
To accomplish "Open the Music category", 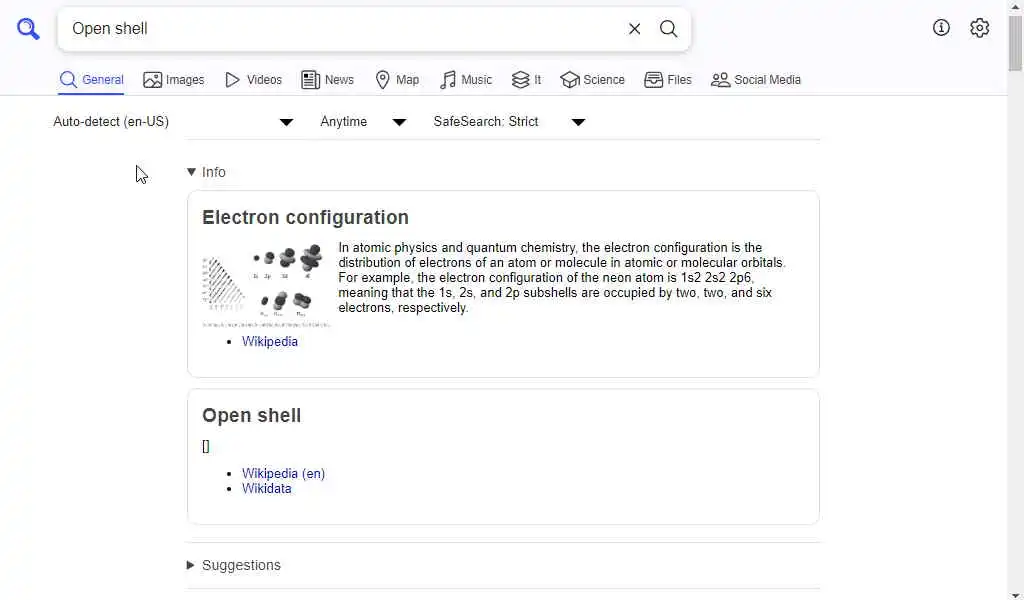I will point(466,80).
